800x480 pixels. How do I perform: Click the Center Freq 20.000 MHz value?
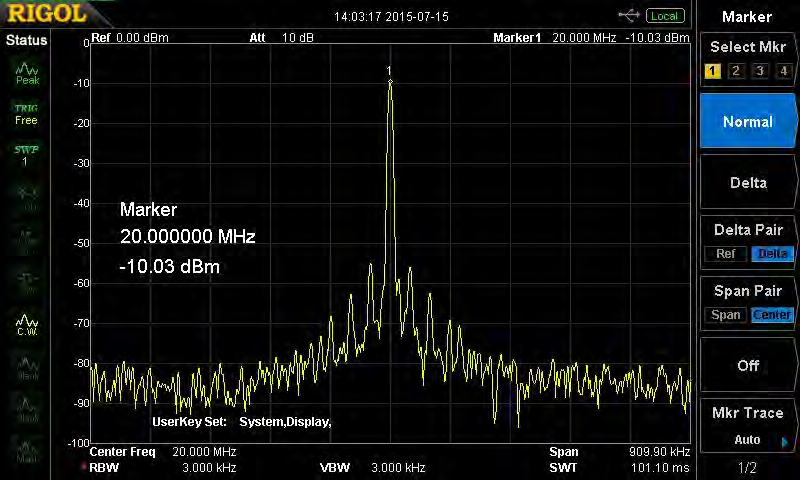[x=204, y=452]
